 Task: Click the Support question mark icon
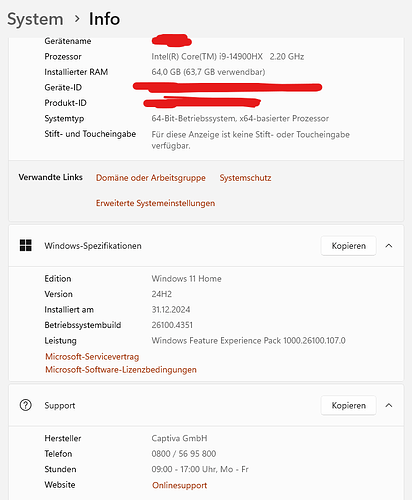(26, 405)
